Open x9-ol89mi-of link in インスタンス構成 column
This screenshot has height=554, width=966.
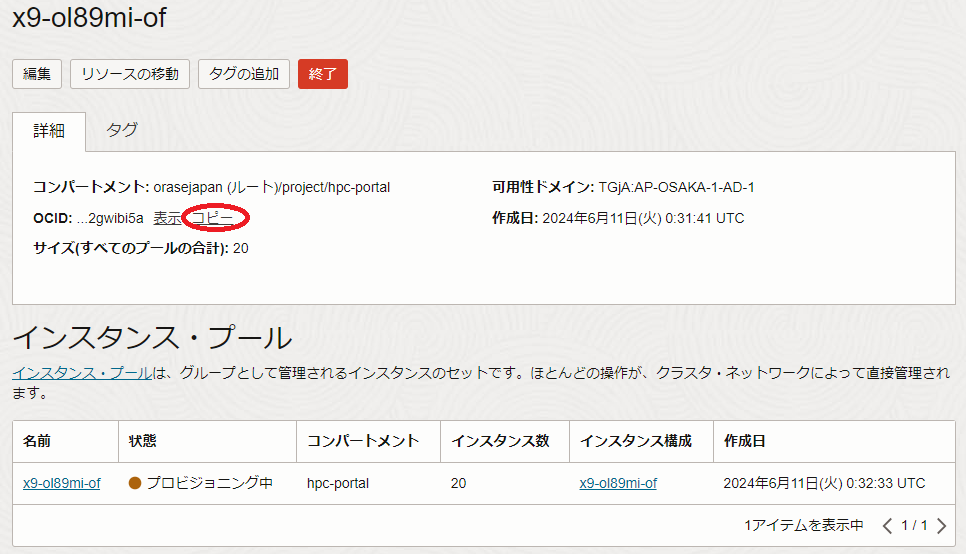[618, 483]
